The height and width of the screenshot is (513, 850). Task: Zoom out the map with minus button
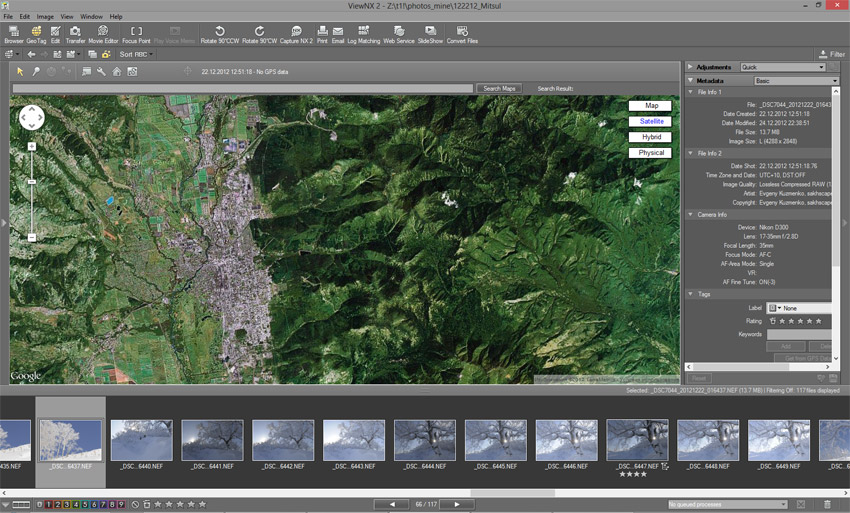pos(31,238)
